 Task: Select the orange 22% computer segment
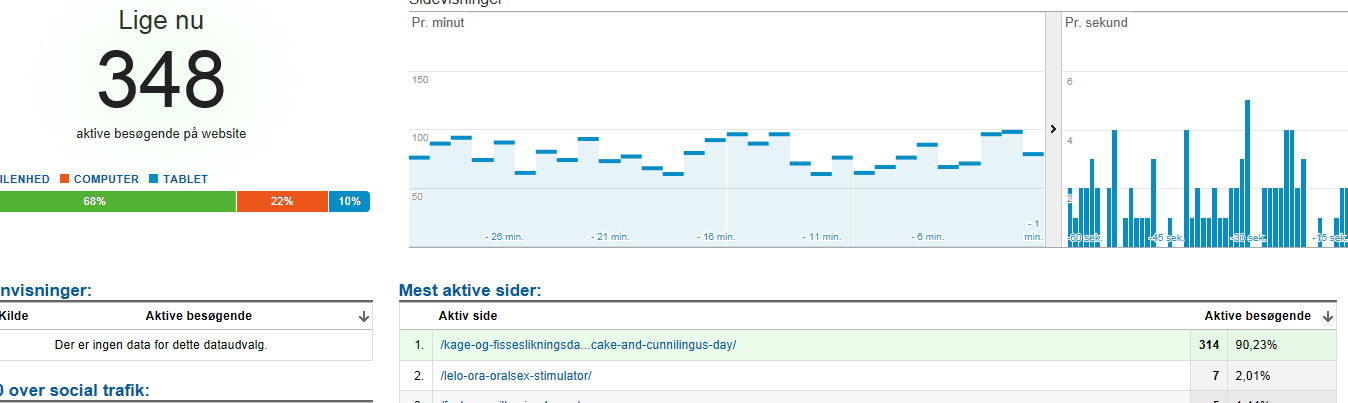coord(282,201)
